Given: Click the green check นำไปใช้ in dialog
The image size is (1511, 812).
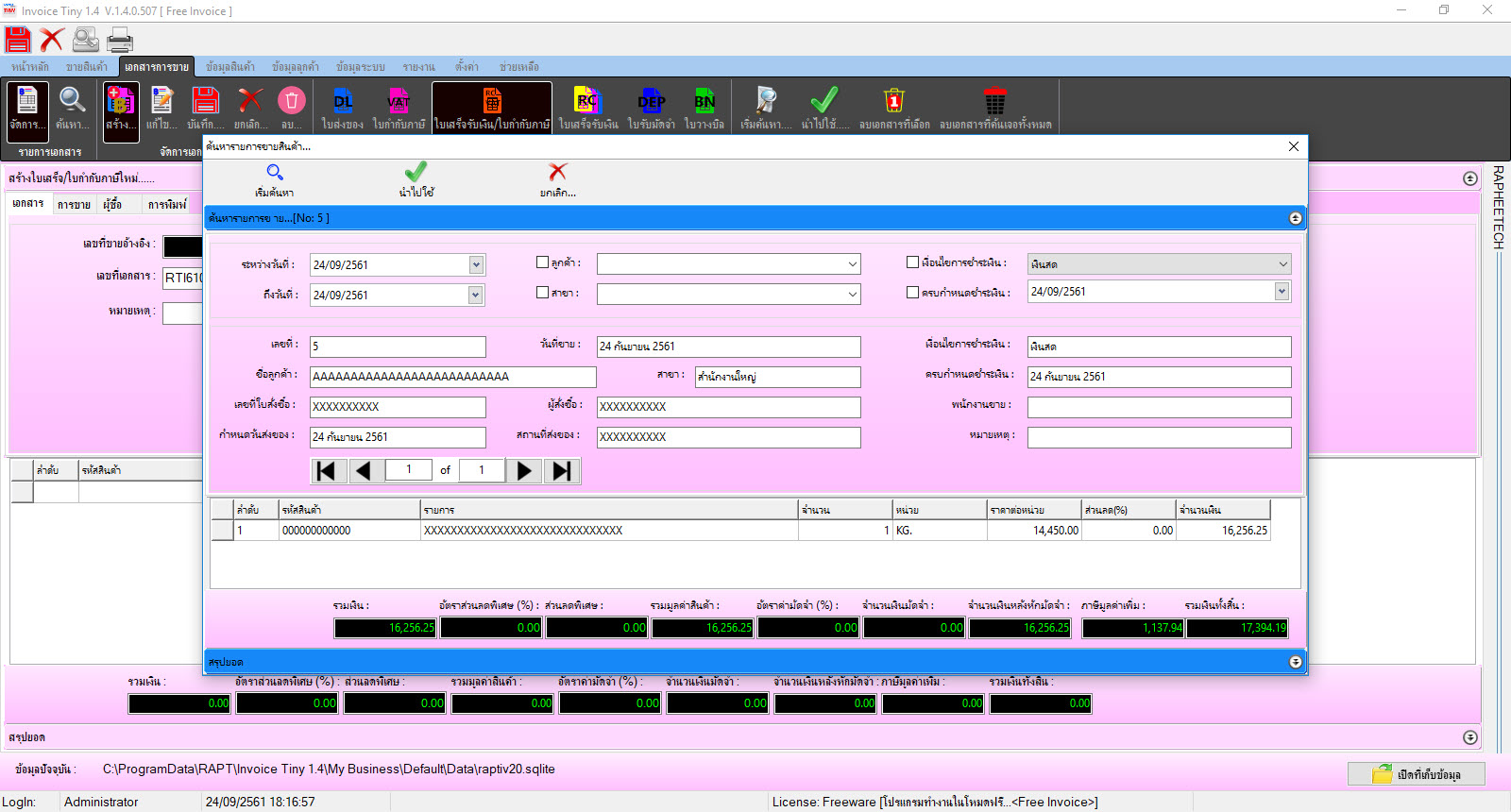Looking at the screenshot, I should point(416,173).
